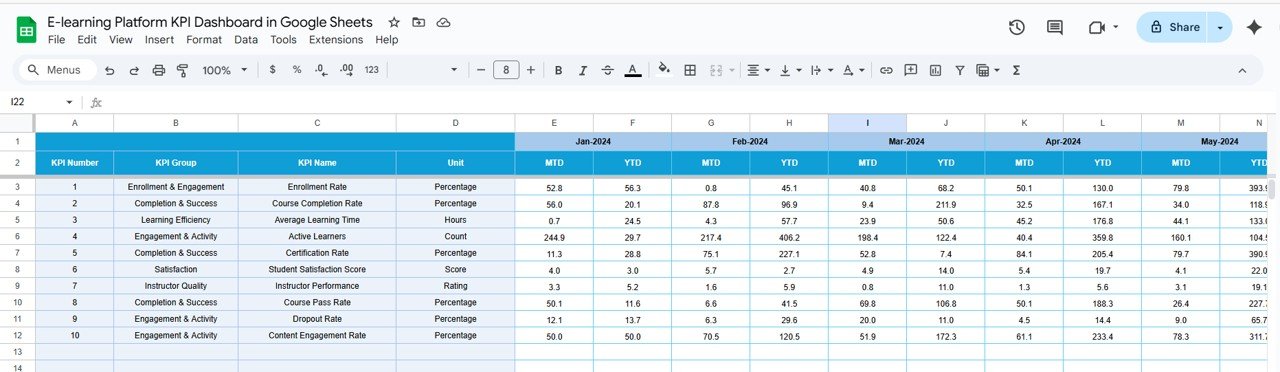Open the Fill color paint bucket
Viewport: 1280px width, 372px height.
click(663, 70)
